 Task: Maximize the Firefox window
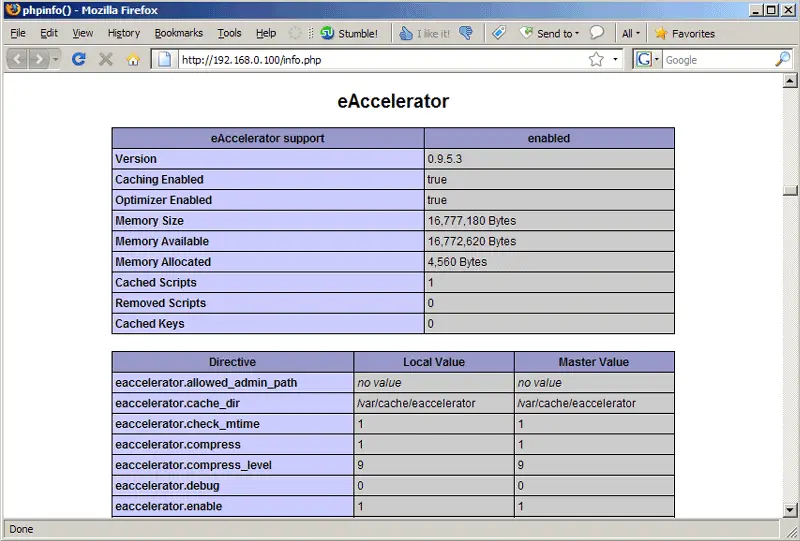tap(772, 10)
